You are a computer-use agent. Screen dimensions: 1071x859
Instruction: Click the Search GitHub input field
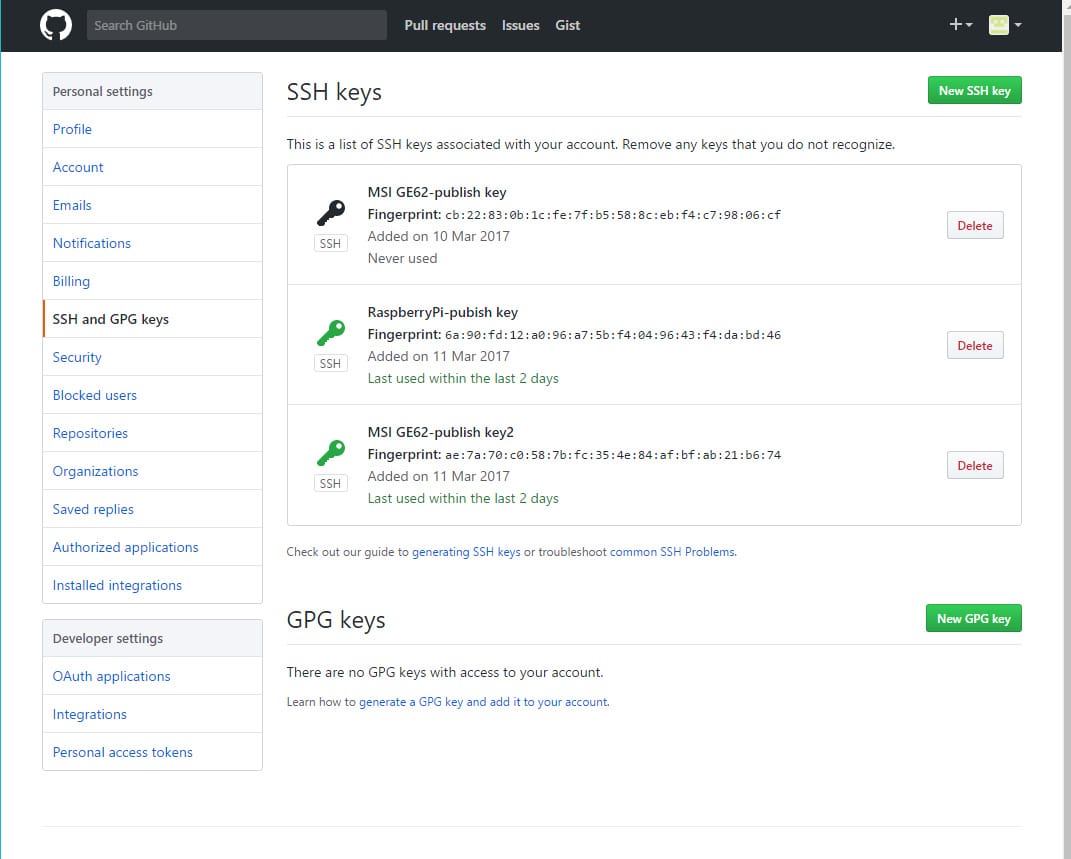click(x=236, y=24)
